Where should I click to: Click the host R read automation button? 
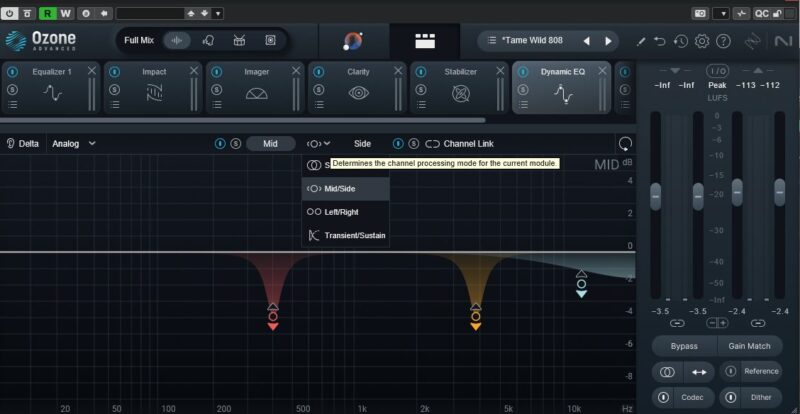47,13
